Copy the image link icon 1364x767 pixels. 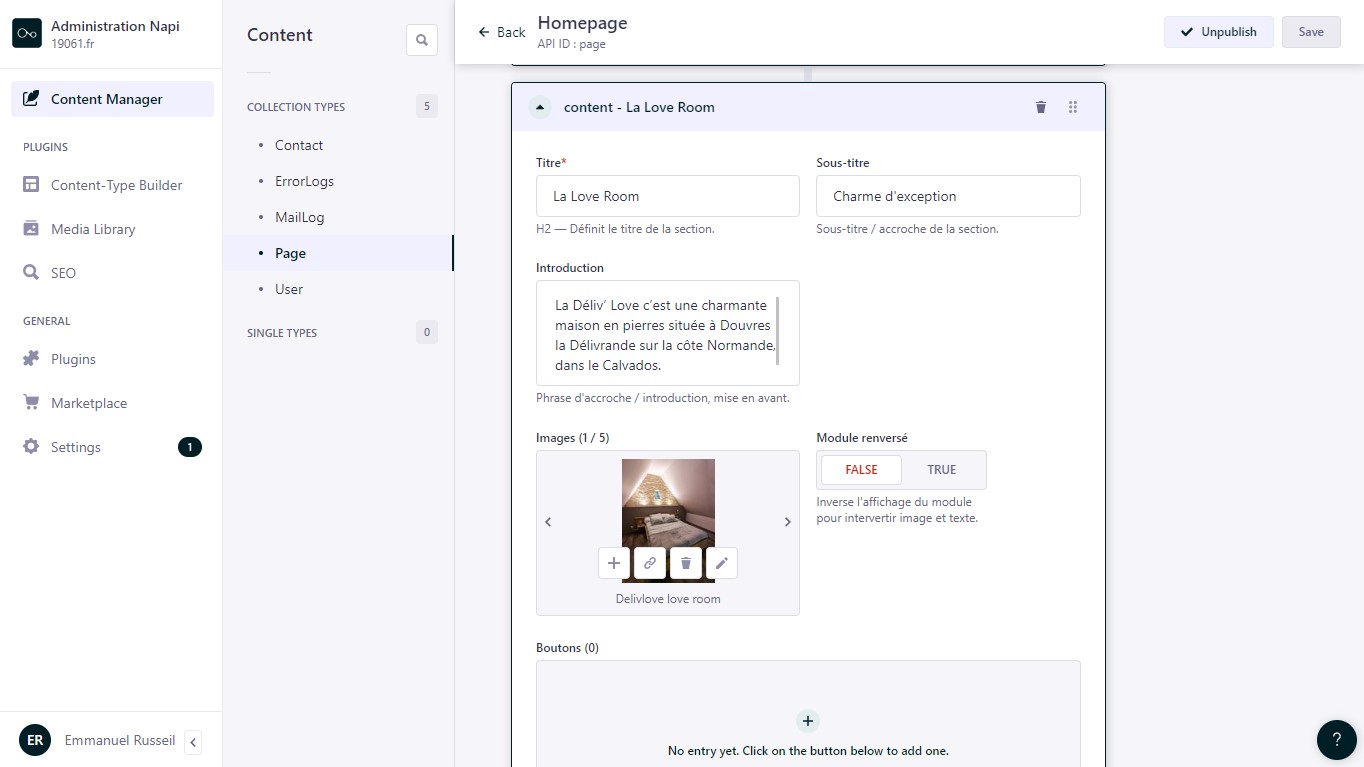649,563
